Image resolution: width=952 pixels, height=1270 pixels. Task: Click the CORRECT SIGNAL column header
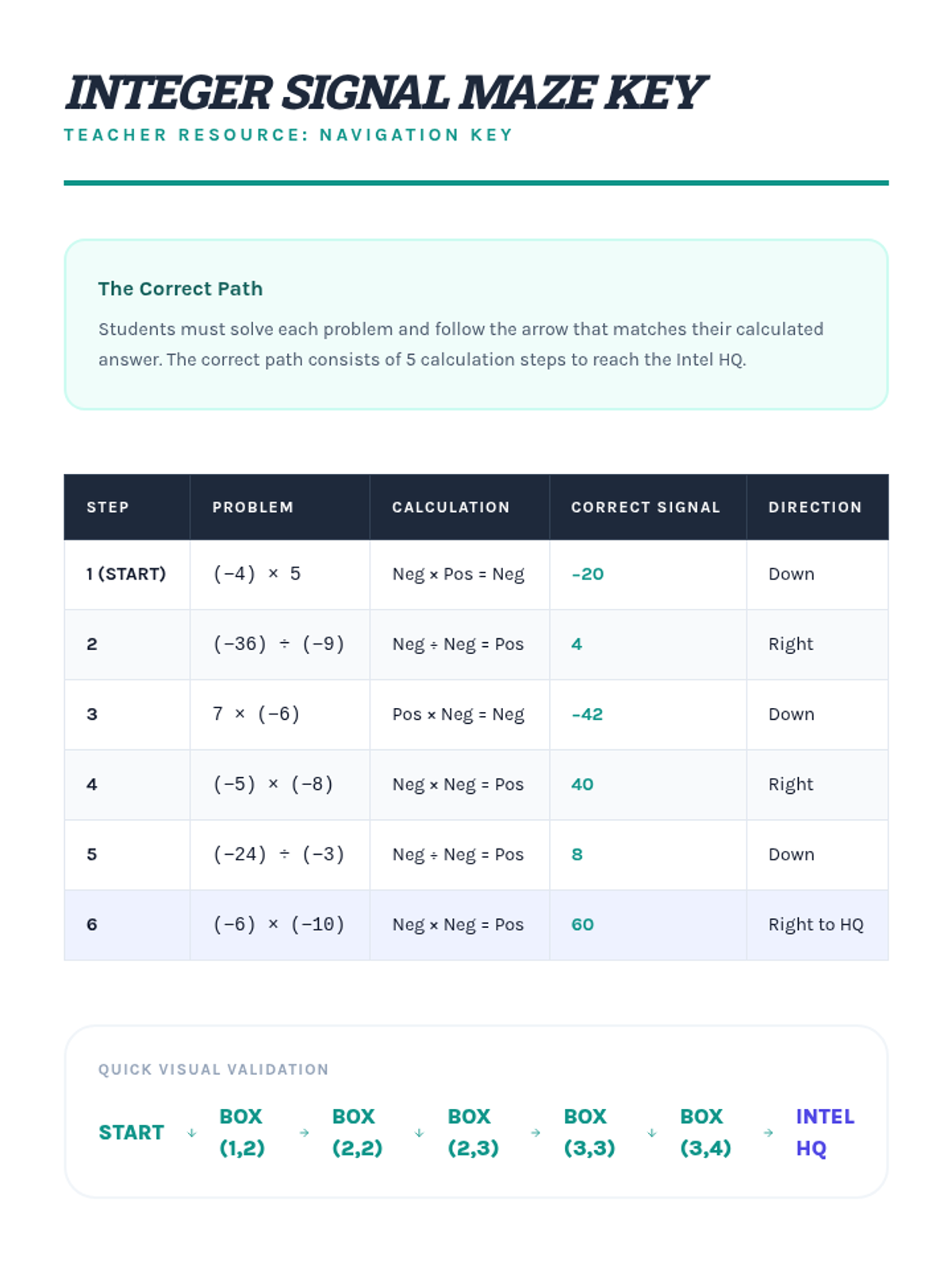pyautogui.click(x=646, y=507)
